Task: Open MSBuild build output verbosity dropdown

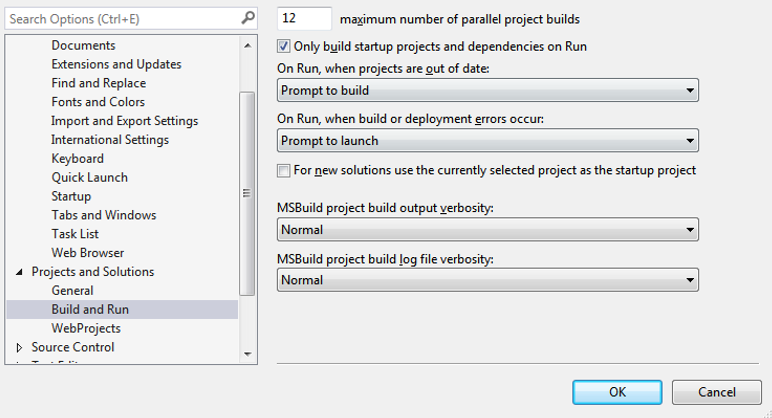Action: (487, 230)
